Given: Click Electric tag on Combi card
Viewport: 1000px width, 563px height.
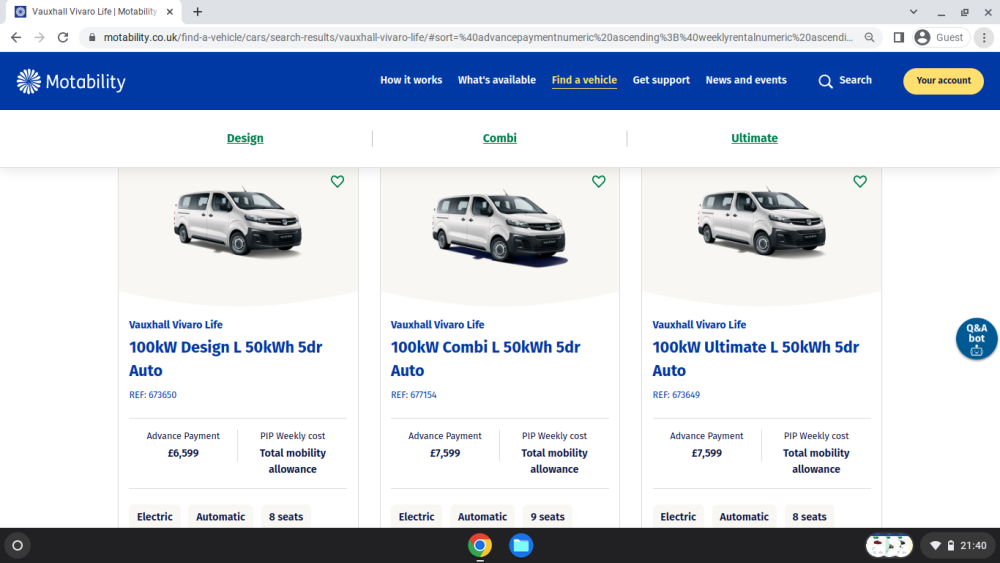Looking at the screenshot, I should pos(416,516).
